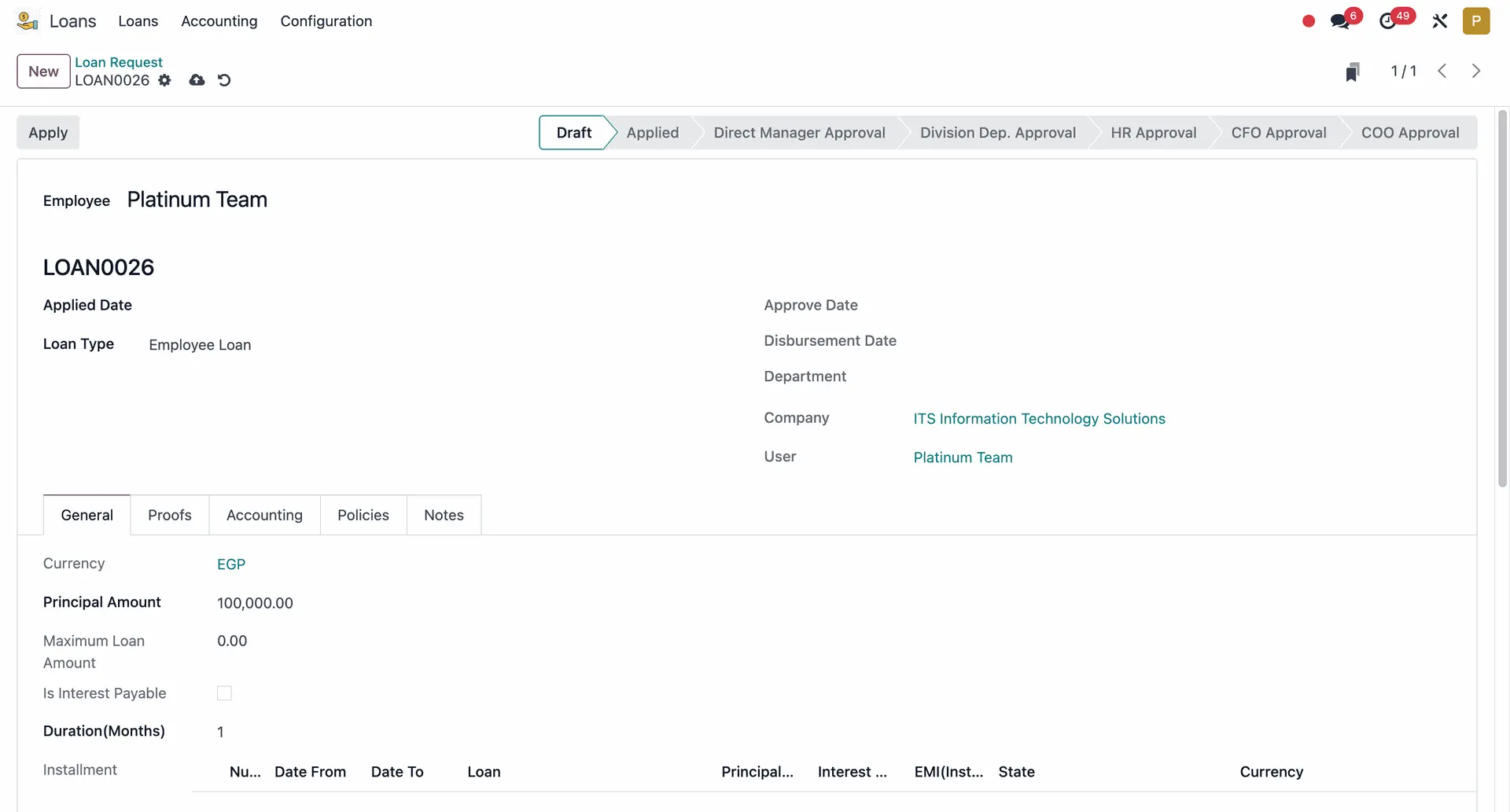
Task: Open the developer tools wrench icon
Action: click(1440, 21)
